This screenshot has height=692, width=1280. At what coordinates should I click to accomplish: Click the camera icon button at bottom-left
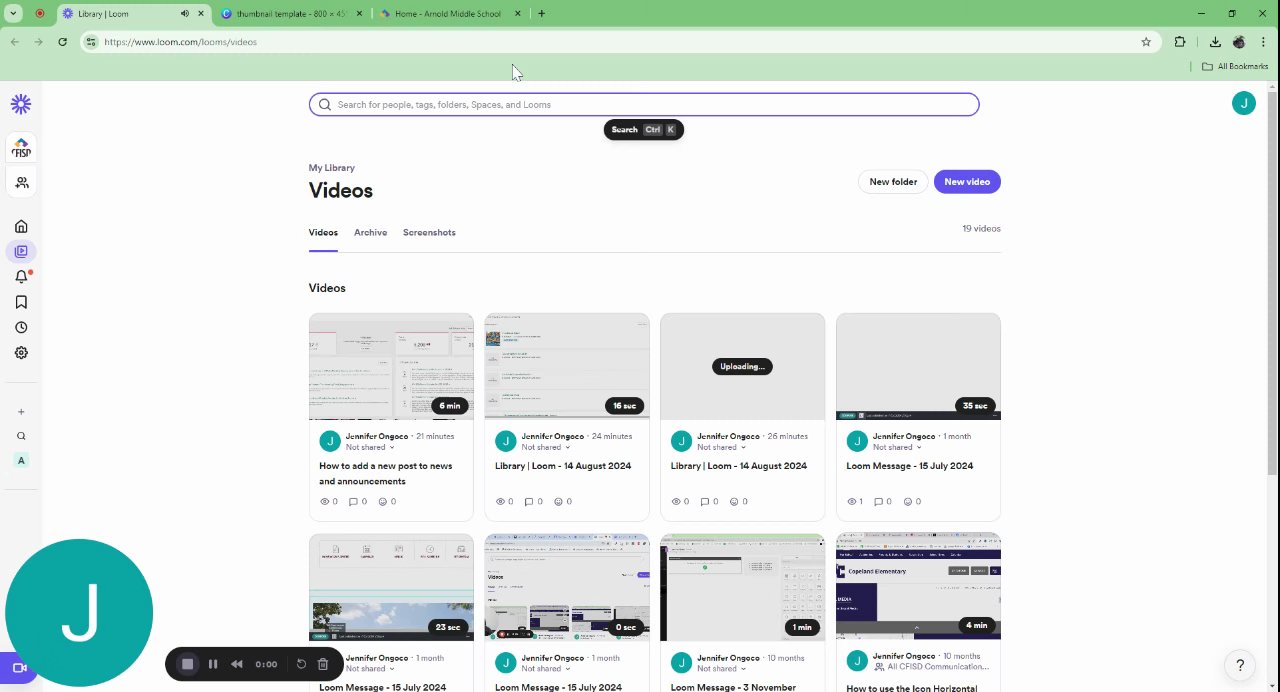(18, 667)
